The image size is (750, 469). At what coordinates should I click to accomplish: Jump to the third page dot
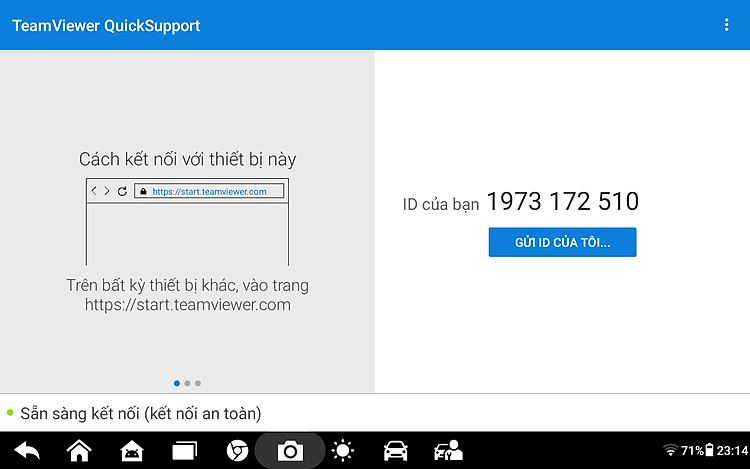[198, 383]
